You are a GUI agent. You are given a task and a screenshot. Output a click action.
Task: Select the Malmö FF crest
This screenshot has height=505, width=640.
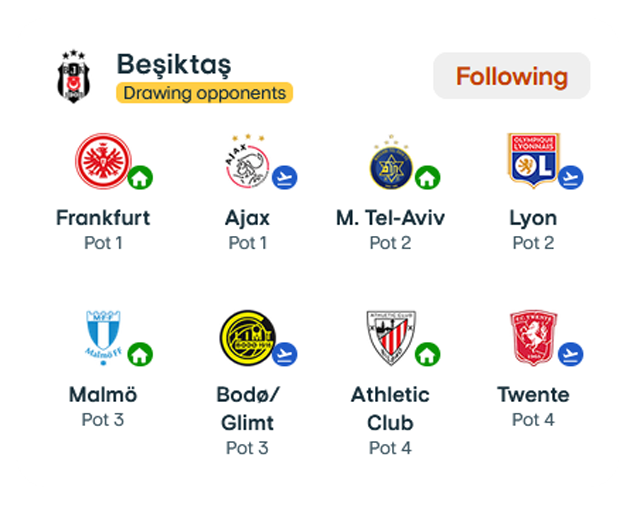coord(103,338)
